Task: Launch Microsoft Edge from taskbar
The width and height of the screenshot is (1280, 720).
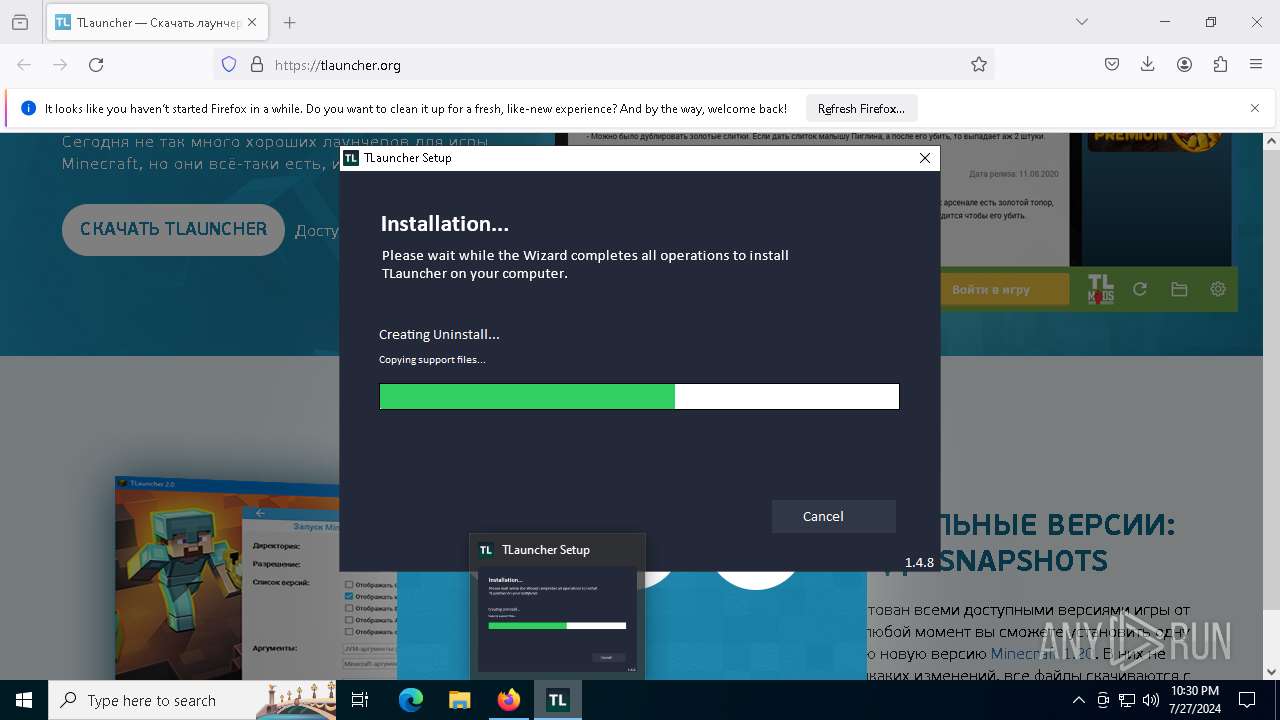Action: [x=411, y=700]
